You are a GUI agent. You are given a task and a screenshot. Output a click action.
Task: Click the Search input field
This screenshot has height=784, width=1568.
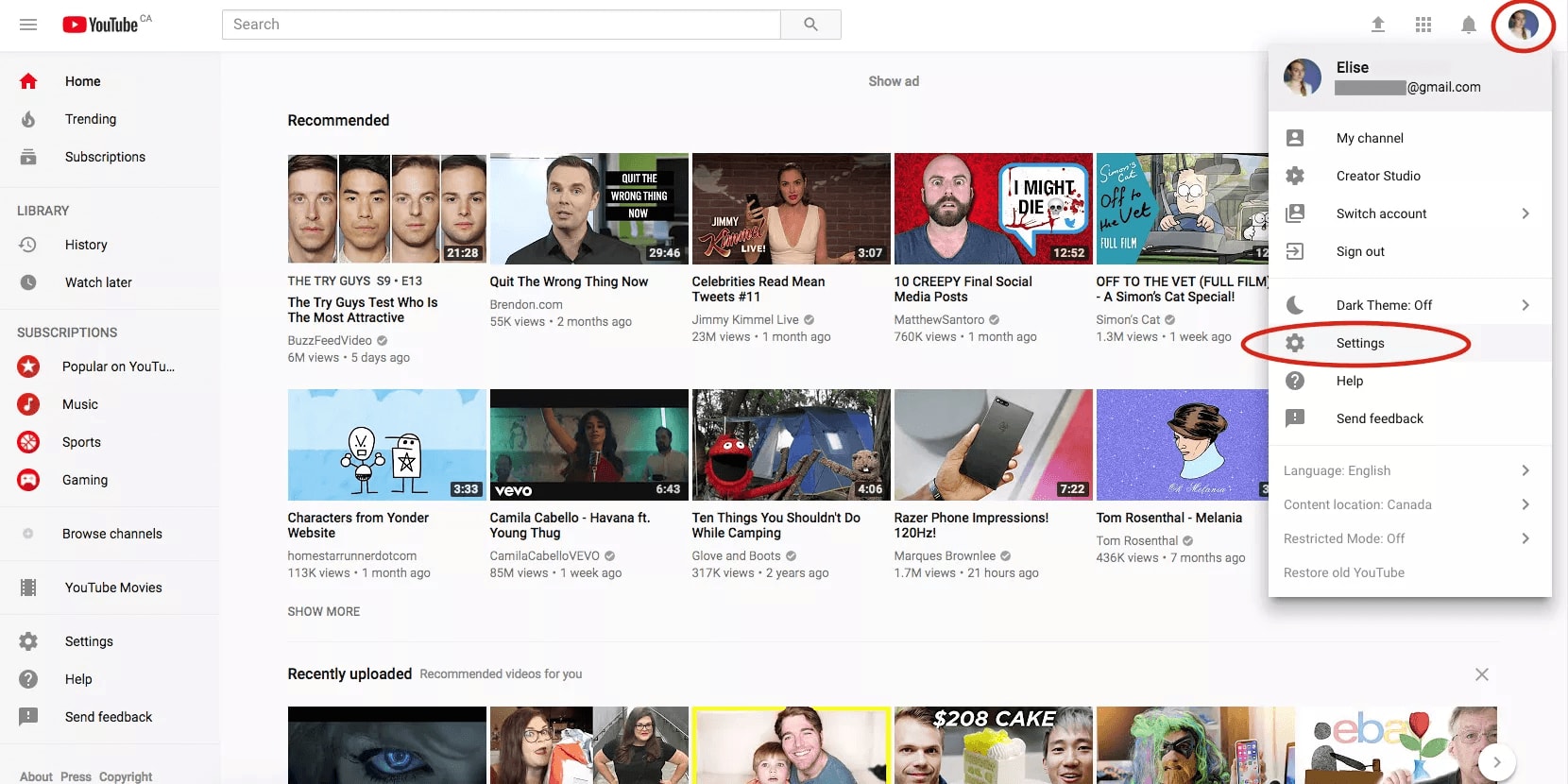tap(502, 25)
